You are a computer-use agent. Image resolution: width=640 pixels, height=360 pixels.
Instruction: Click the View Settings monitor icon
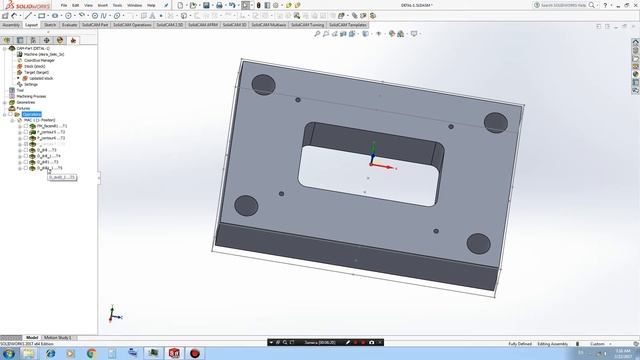coord(414,34)
